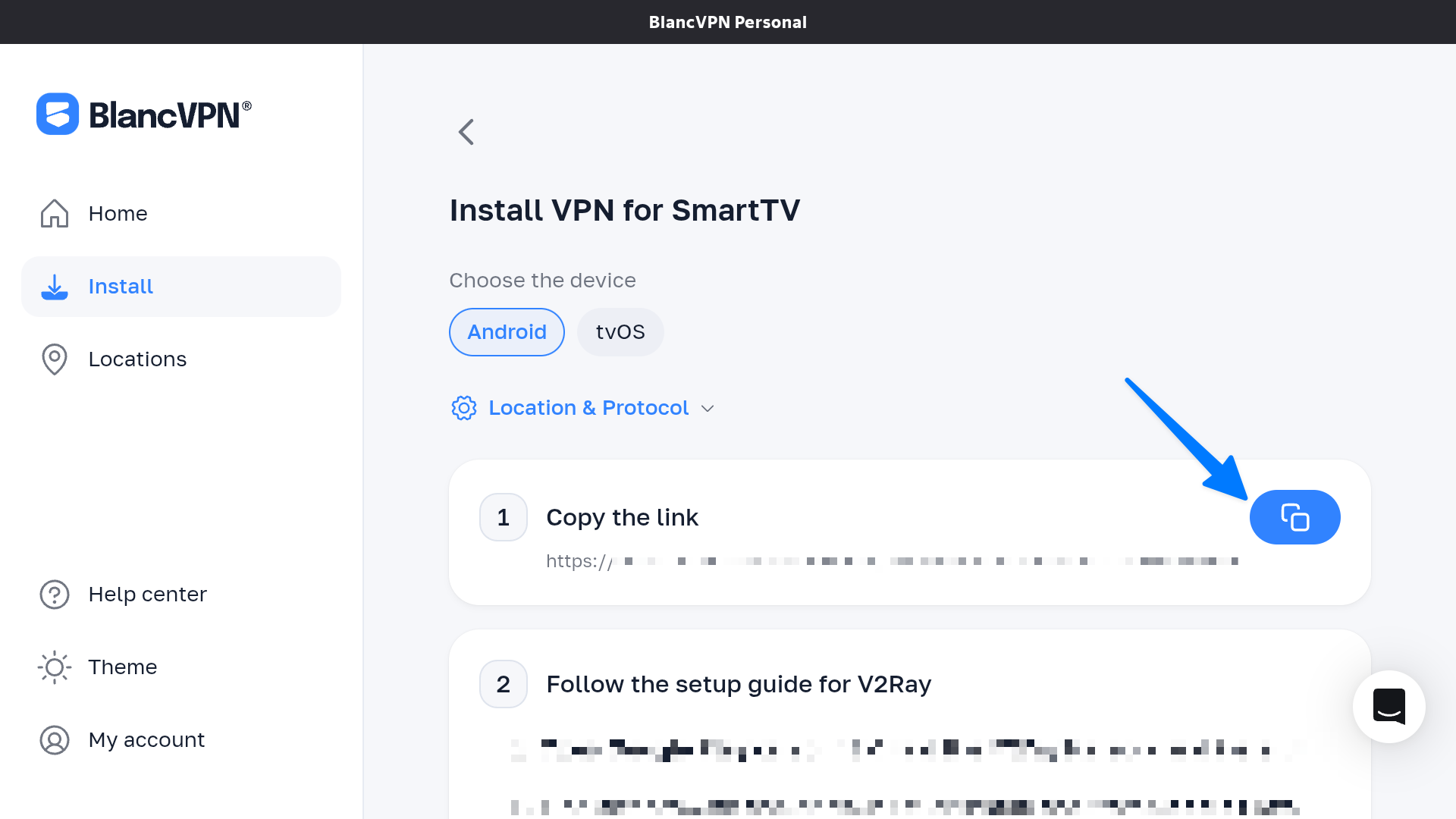Click the My account profile icon
Screen dimensions: 1456x819
(55, 740)
